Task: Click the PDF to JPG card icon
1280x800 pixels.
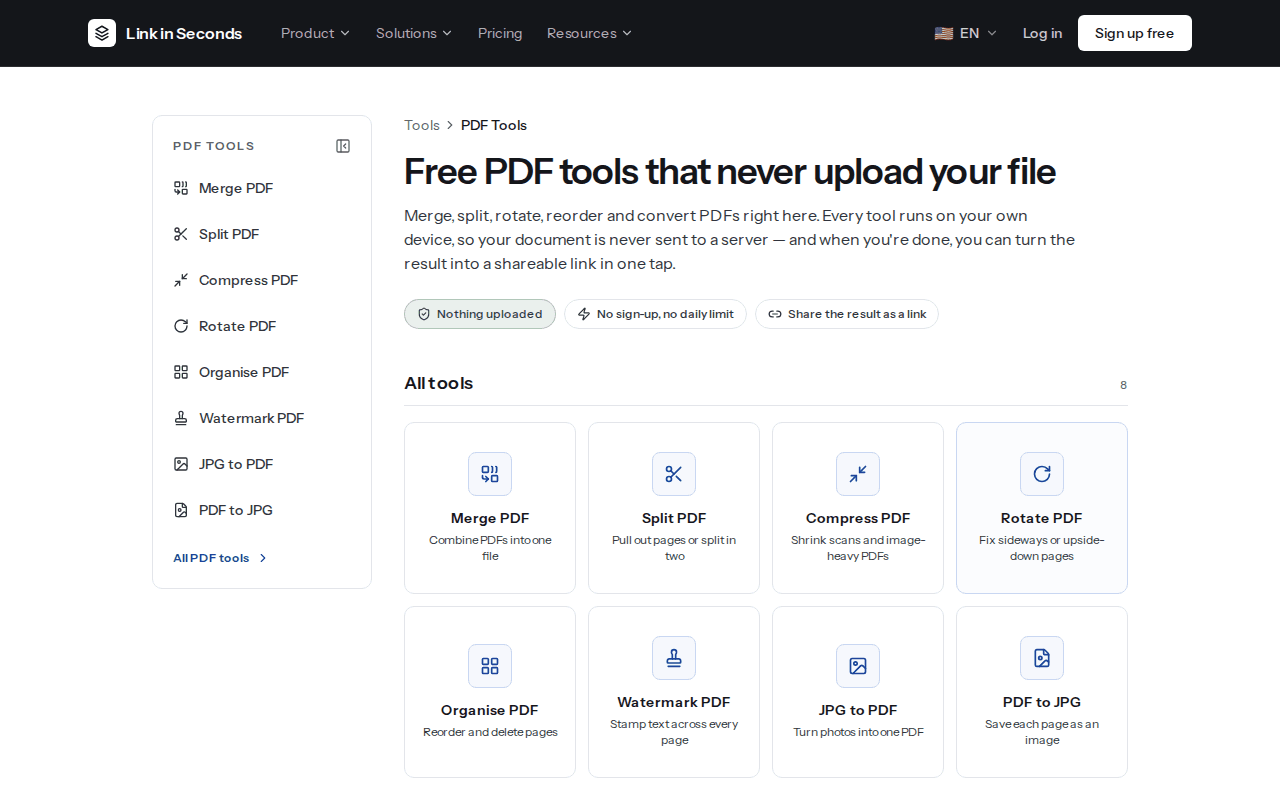Action: point(1042,658)
